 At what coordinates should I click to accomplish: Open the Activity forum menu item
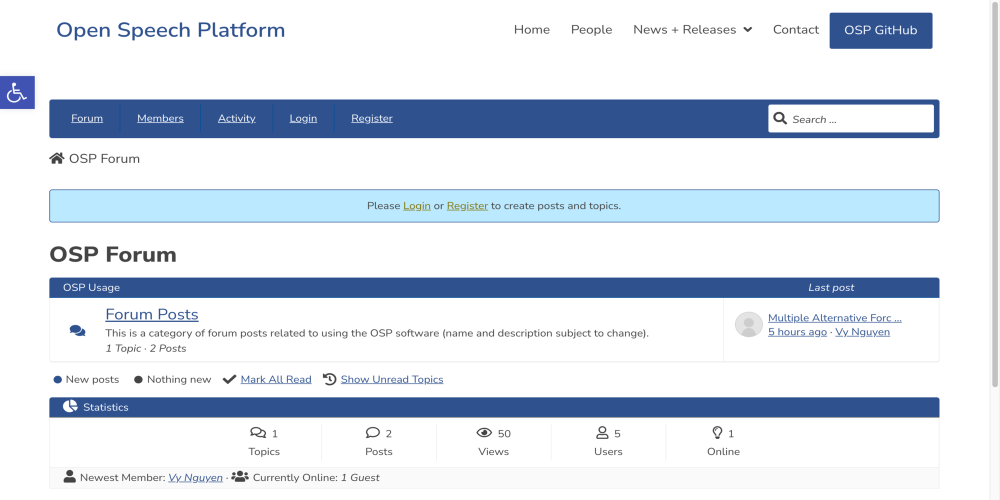tap(236, 119)
